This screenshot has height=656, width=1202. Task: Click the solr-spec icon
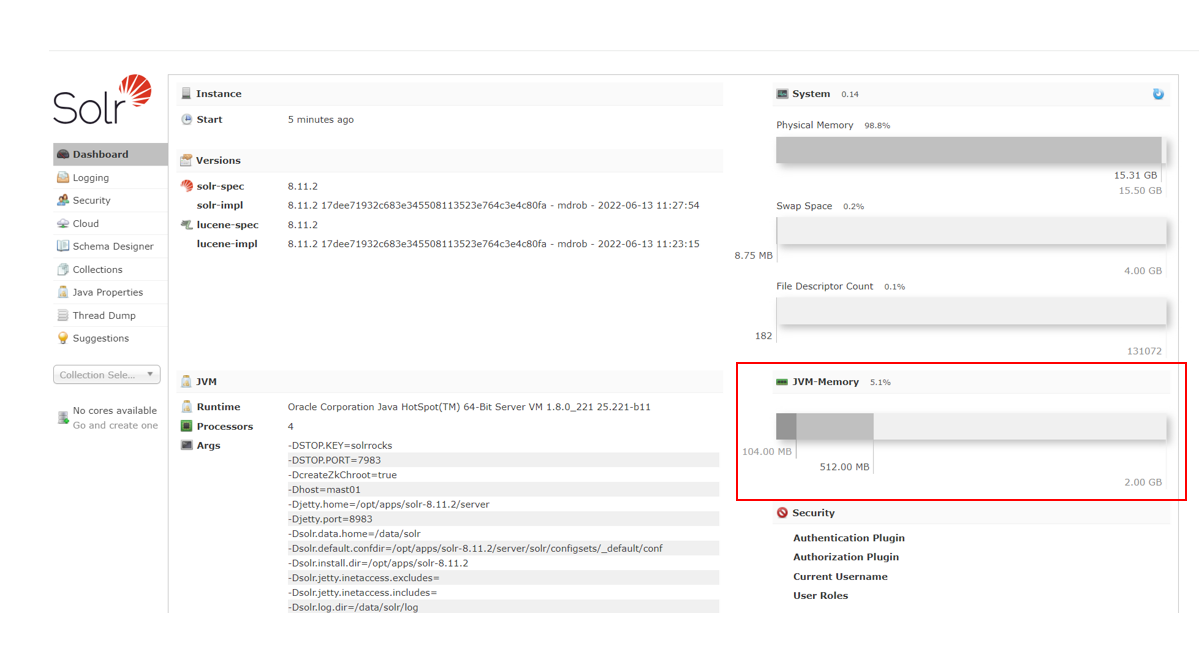(186, 186)
